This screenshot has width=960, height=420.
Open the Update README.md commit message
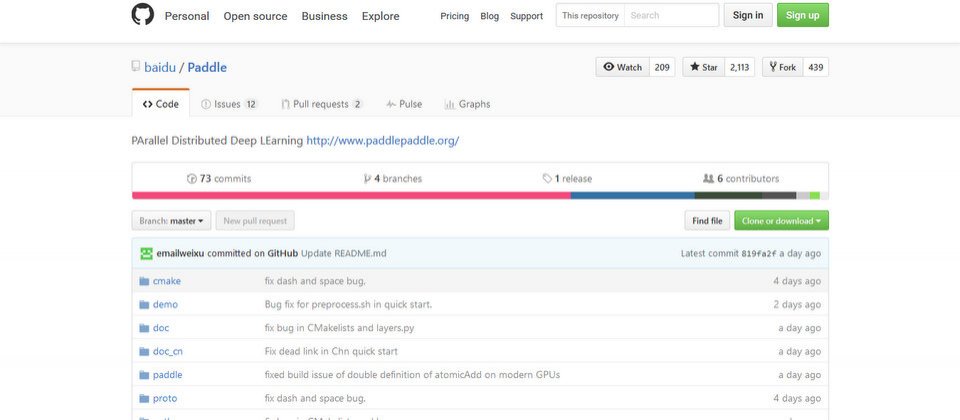coord(343,253)
